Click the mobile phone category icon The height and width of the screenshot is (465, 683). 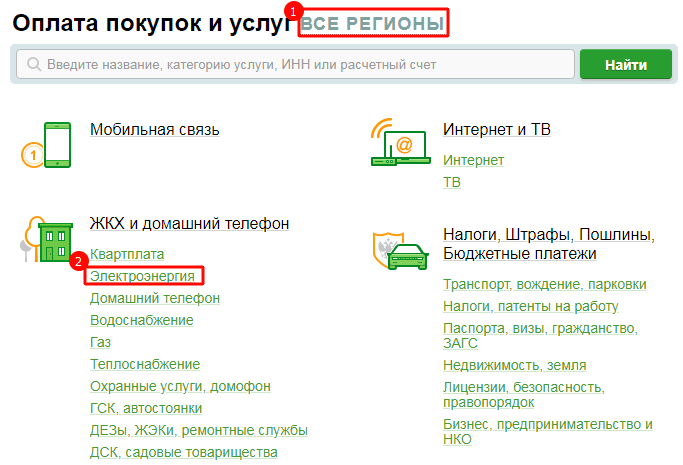[x=46, y=145]
